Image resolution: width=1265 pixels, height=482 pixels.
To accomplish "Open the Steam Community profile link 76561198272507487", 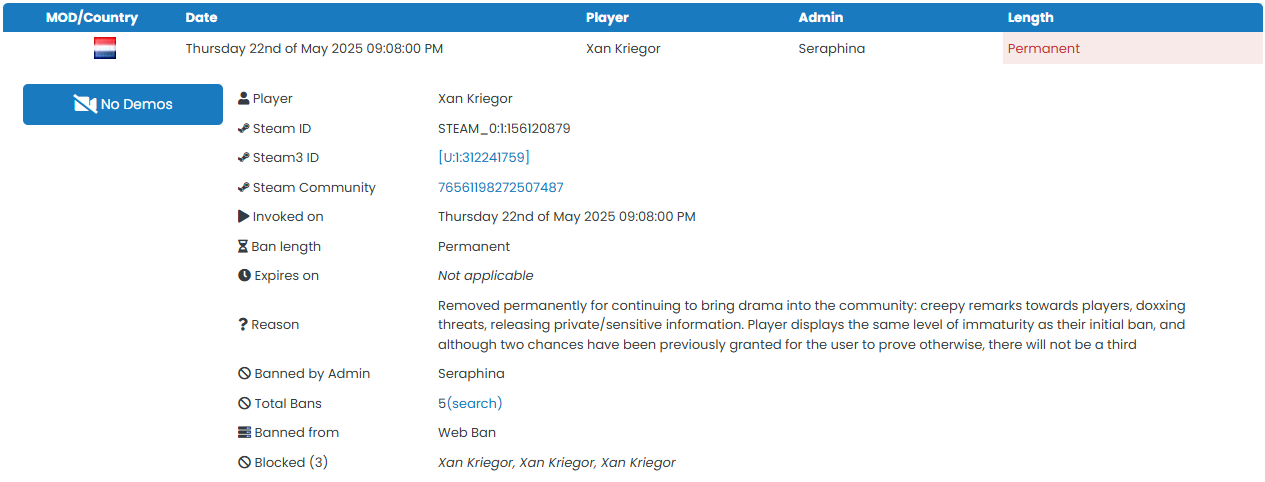I will coord(501,187).
